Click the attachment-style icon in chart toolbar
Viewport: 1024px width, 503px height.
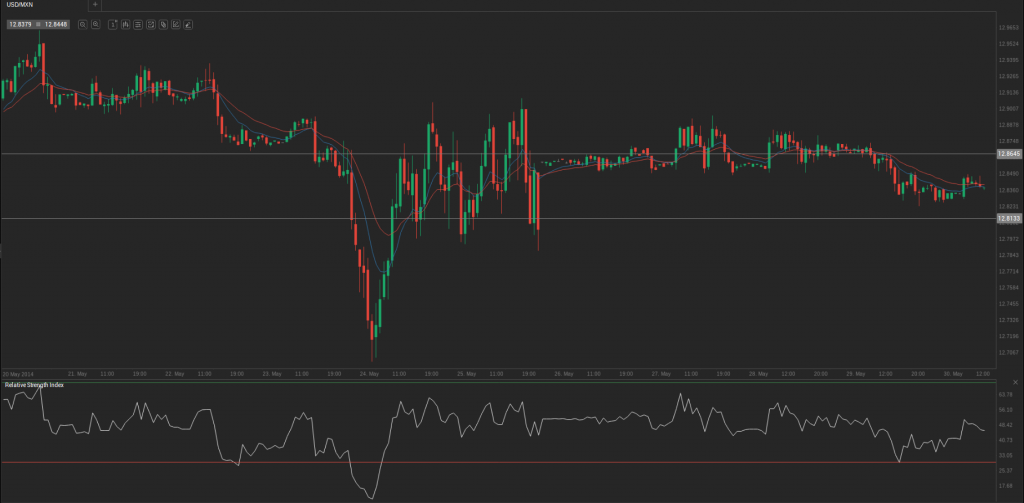click(x=163, y=24)
